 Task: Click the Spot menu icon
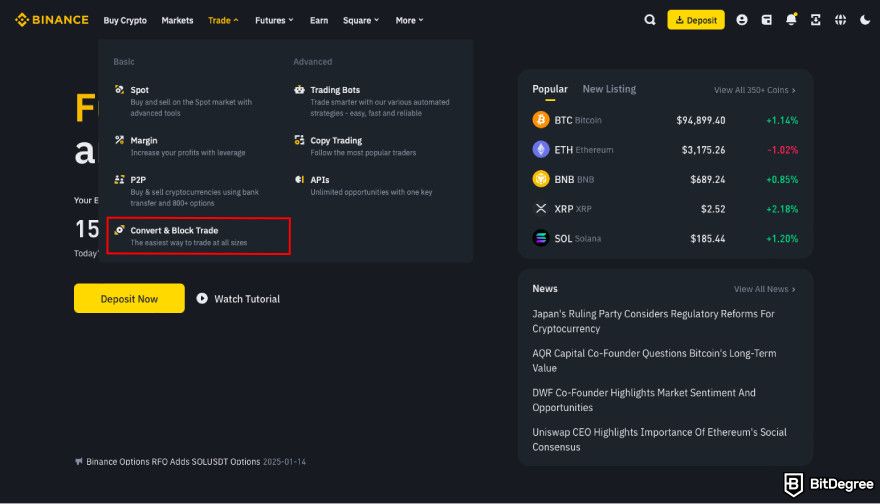(x=119, y=89)
